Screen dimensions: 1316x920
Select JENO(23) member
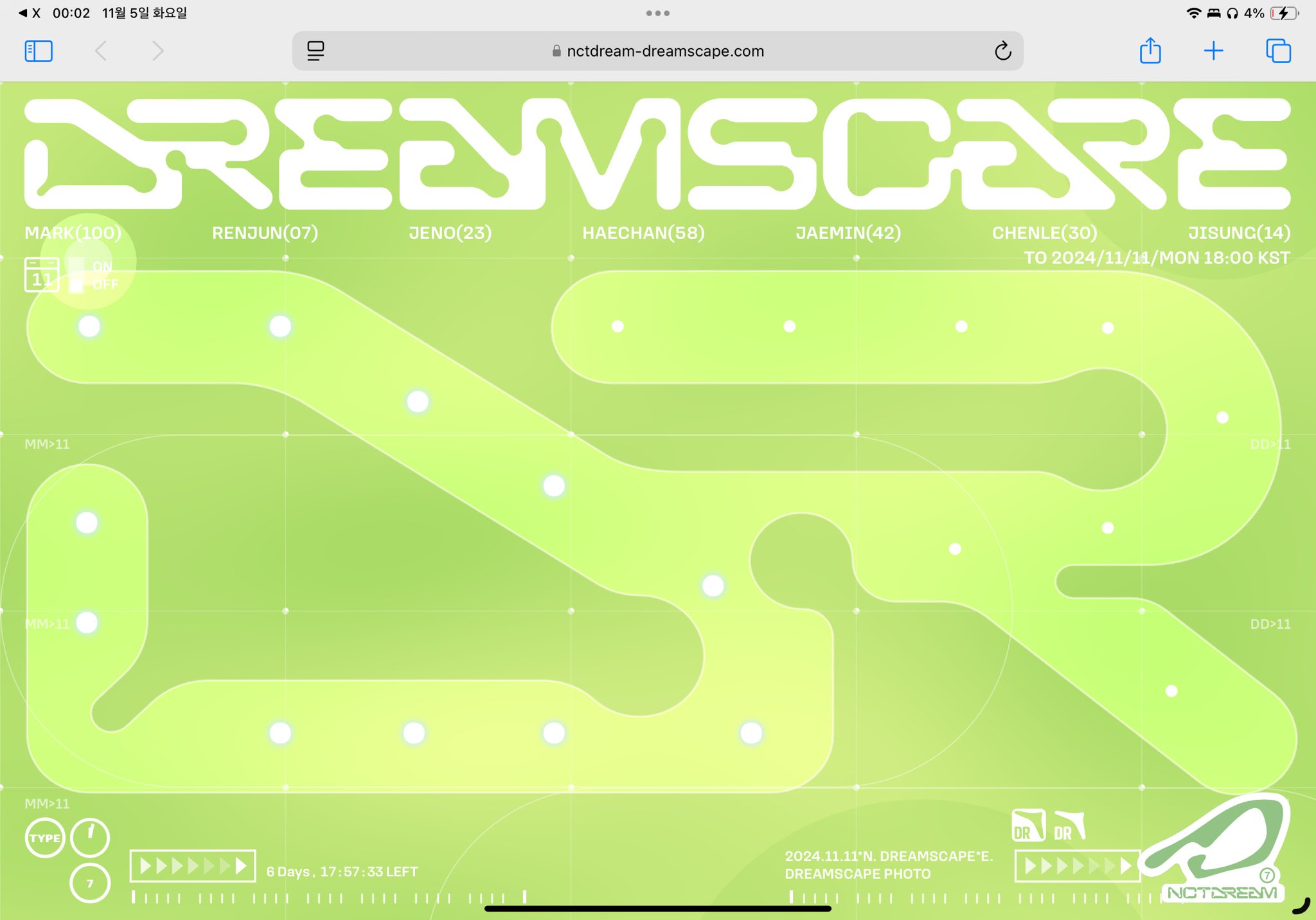click(x=450, y=233)
